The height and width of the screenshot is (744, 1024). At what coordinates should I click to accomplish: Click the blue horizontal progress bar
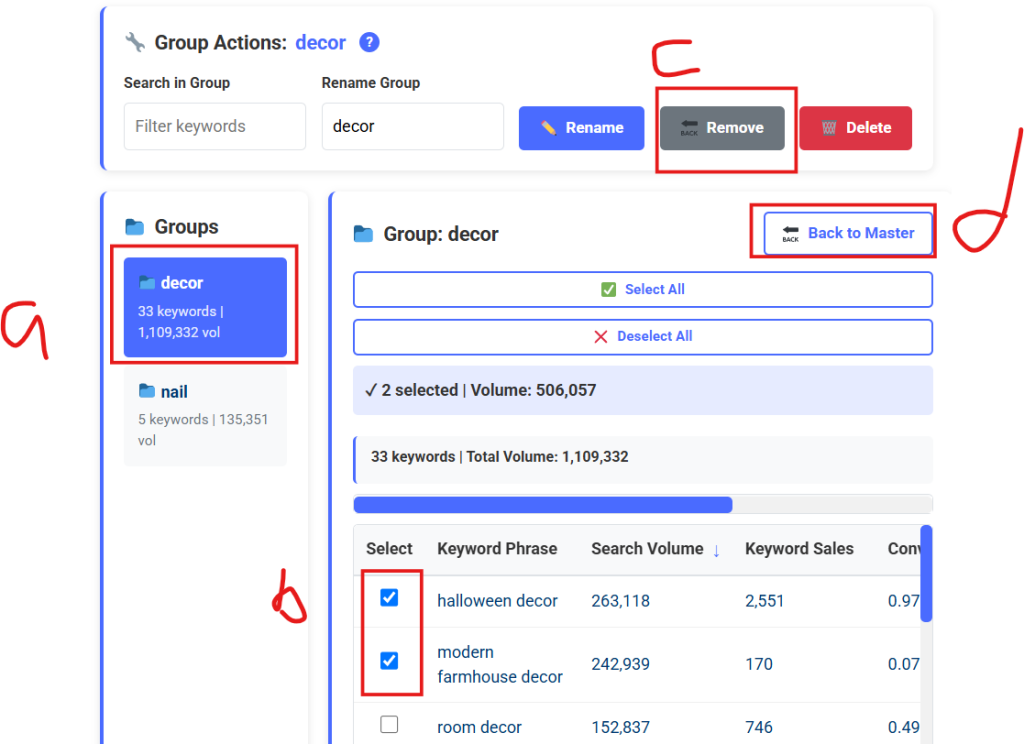(x=543, y=505)
